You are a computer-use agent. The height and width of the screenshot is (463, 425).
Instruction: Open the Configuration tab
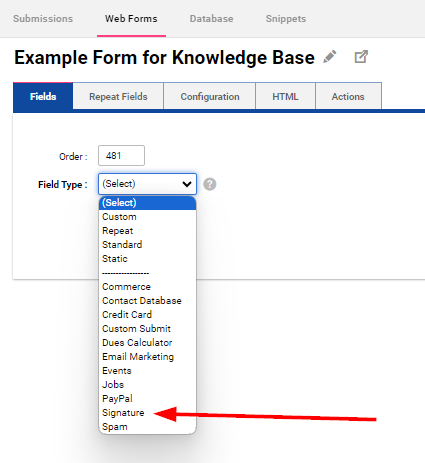pyautogui.click(x=210, y=96)
